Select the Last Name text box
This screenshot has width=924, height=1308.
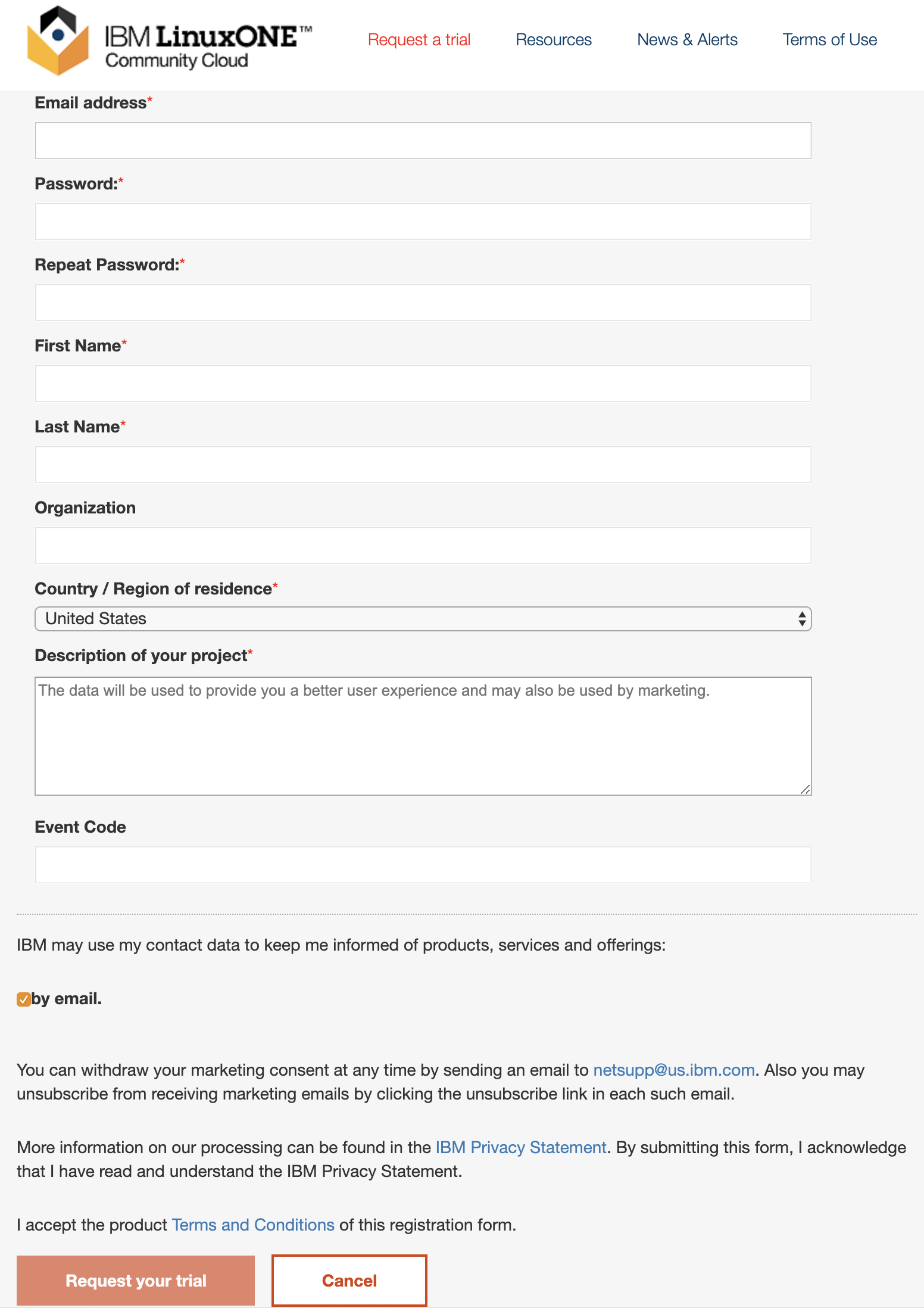coord(423,465)
